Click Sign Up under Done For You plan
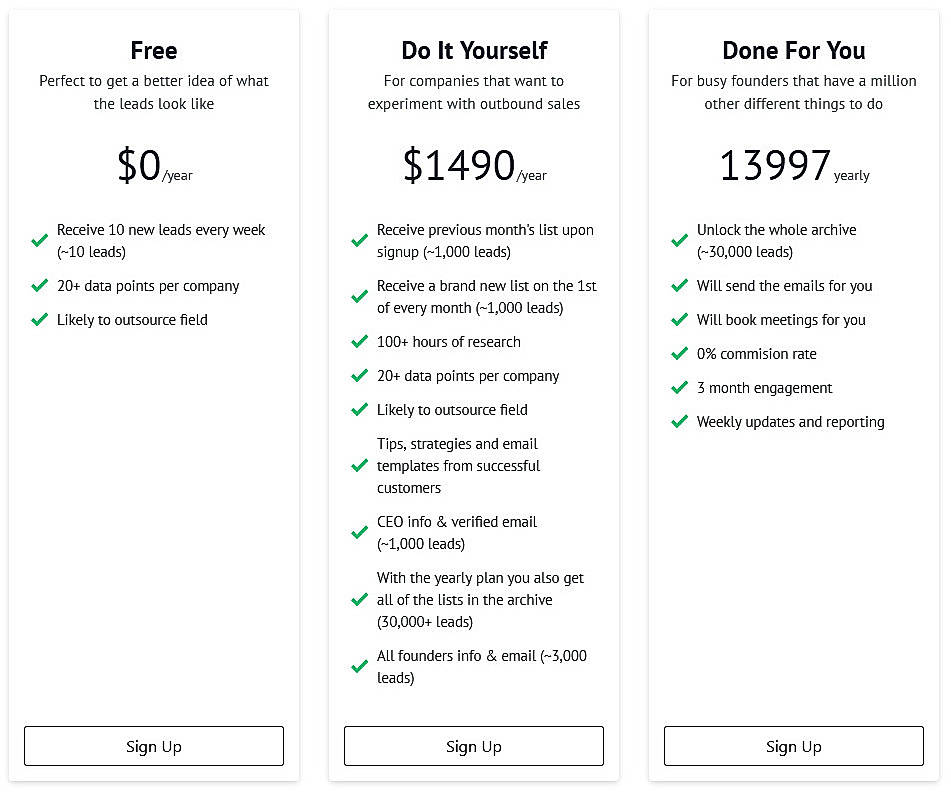The width and height of the screenshot is (951, 792). tap(793, 746)
